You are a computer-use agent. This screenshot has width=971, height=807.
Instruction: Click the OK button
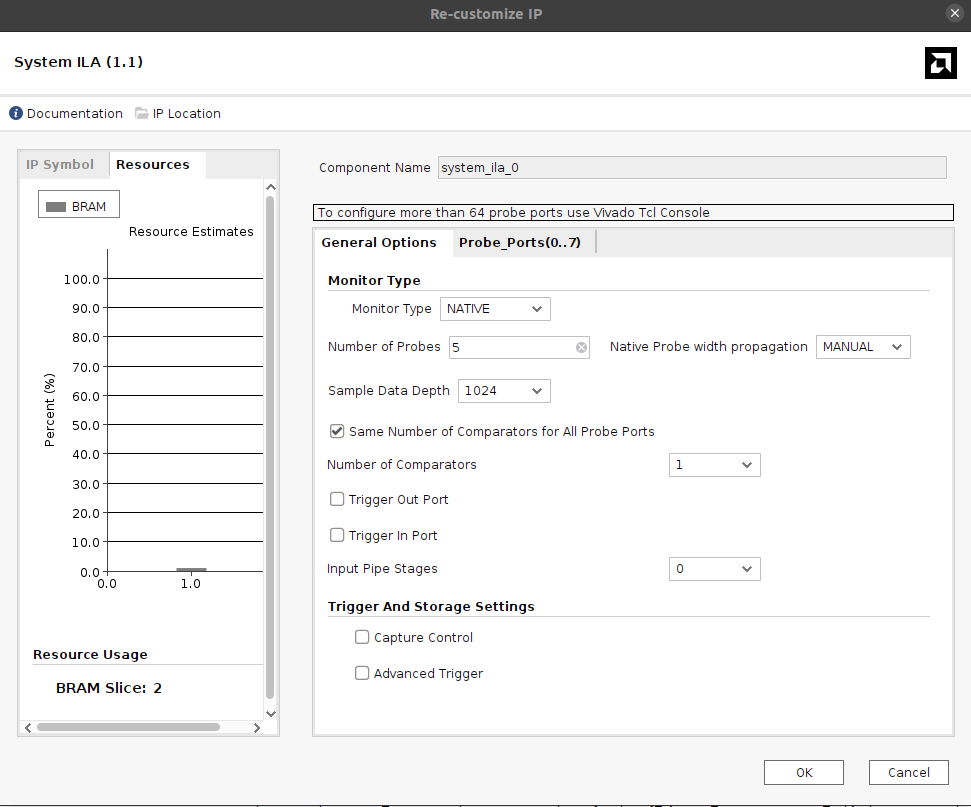coord(804,772)
